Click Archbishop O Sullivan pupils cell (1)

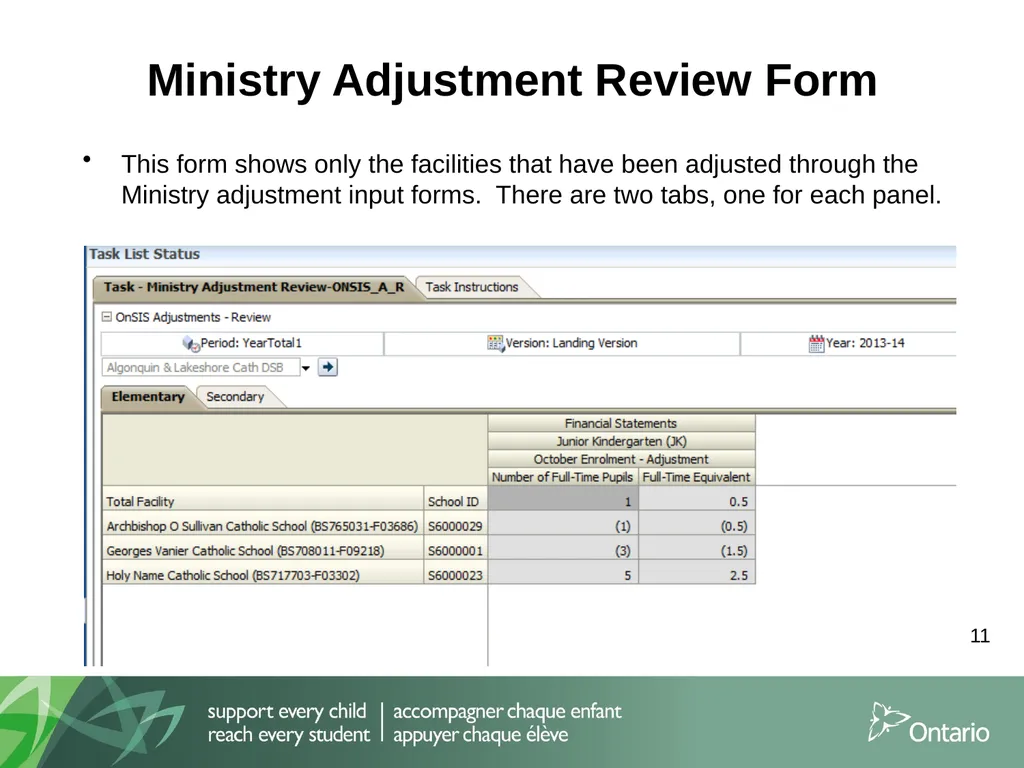[x=563, y=525]
